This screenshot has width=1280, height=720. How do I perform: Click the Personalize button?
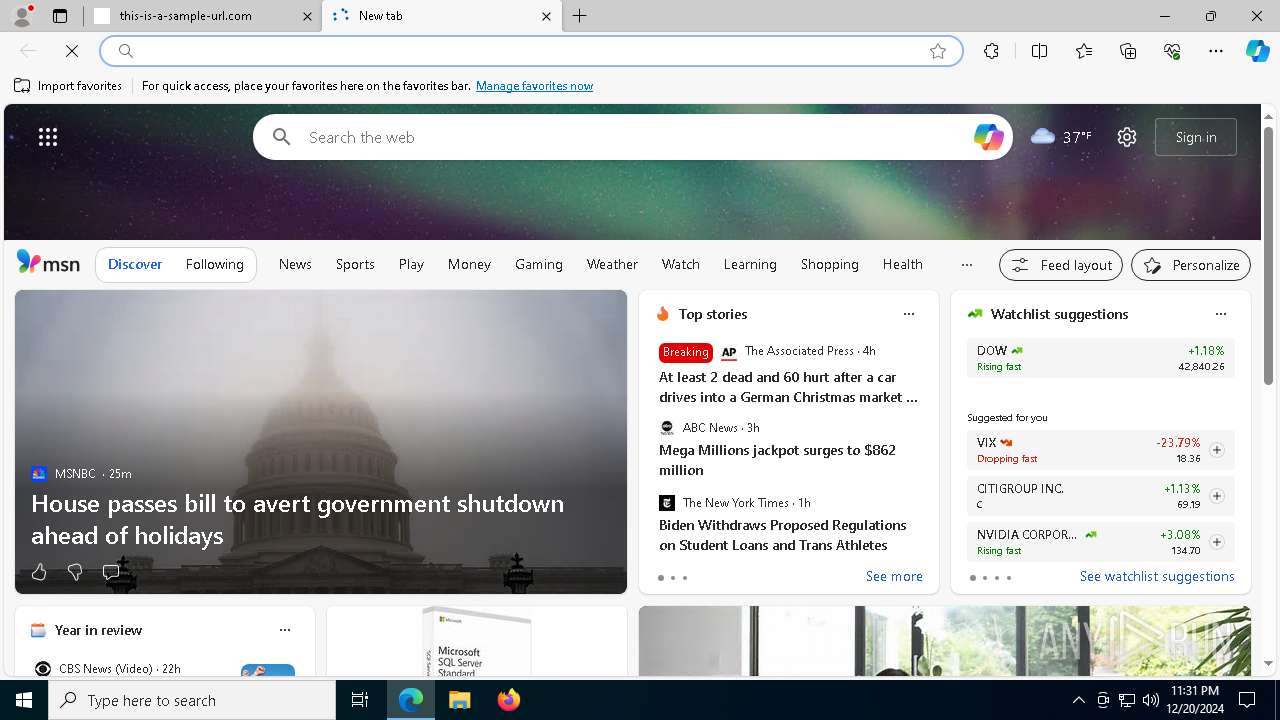point(1191,265)
